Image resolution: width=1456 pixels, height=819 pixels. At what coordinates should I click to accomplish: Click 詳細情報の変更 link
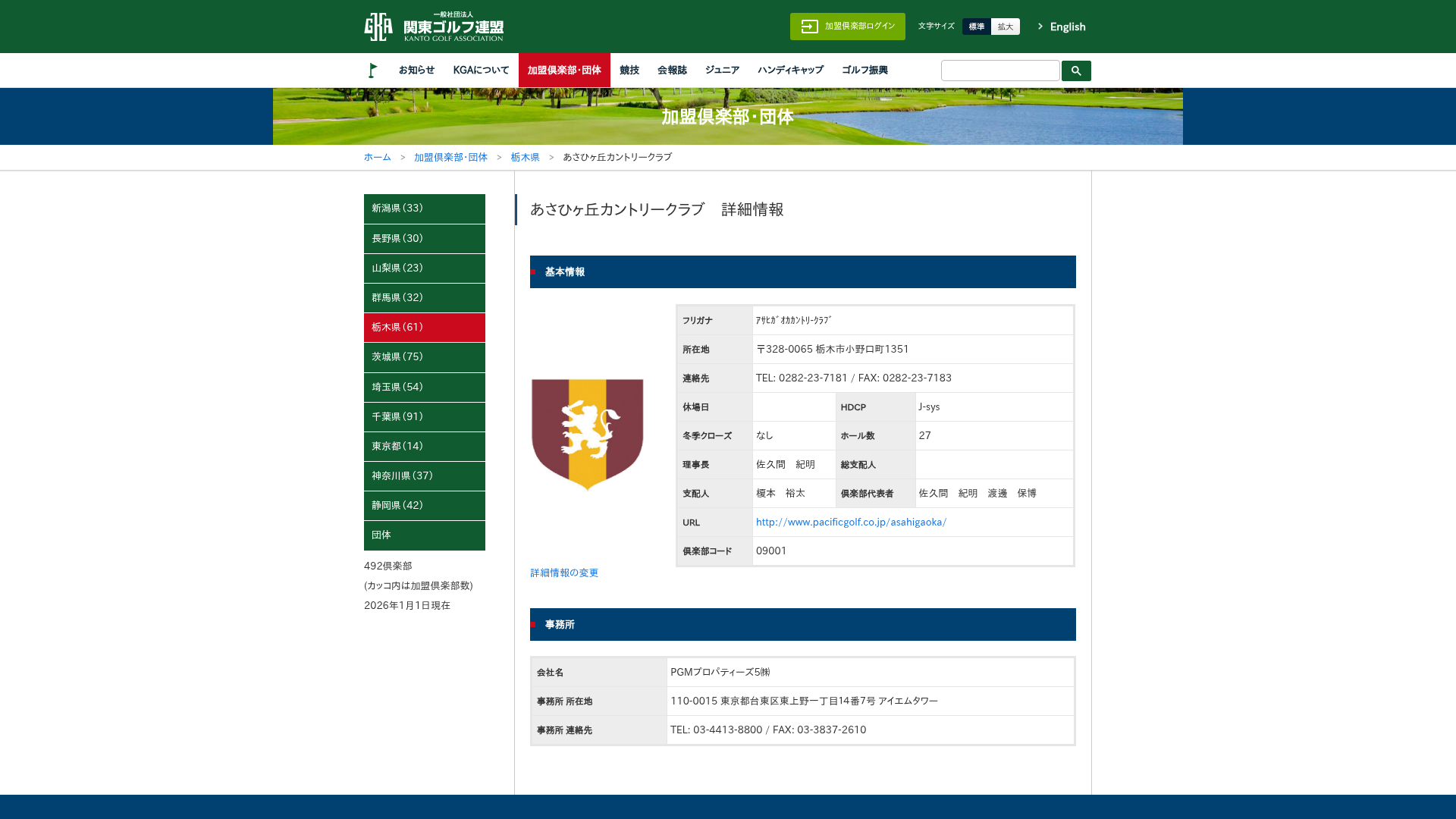[564, 573]
